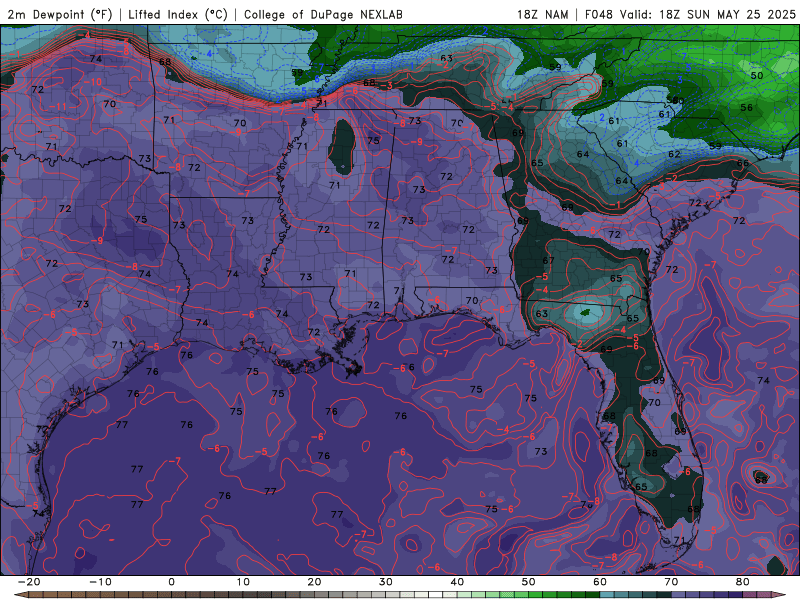800x600 pixels.
Task: Click the 0 label on the color scale
Action: pos(171,582)
